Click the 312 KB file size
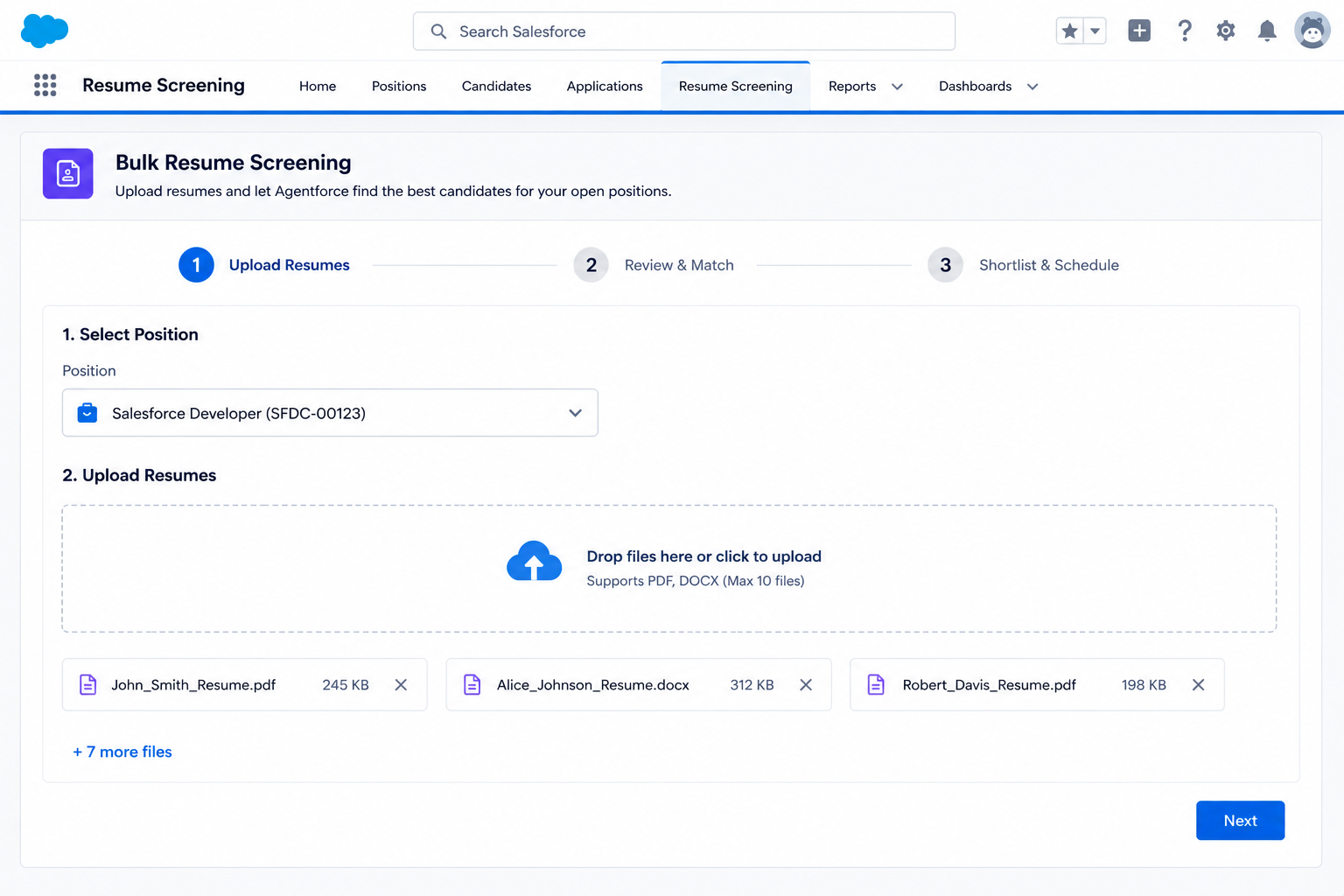1344x896 pixels. pos(752,685)
